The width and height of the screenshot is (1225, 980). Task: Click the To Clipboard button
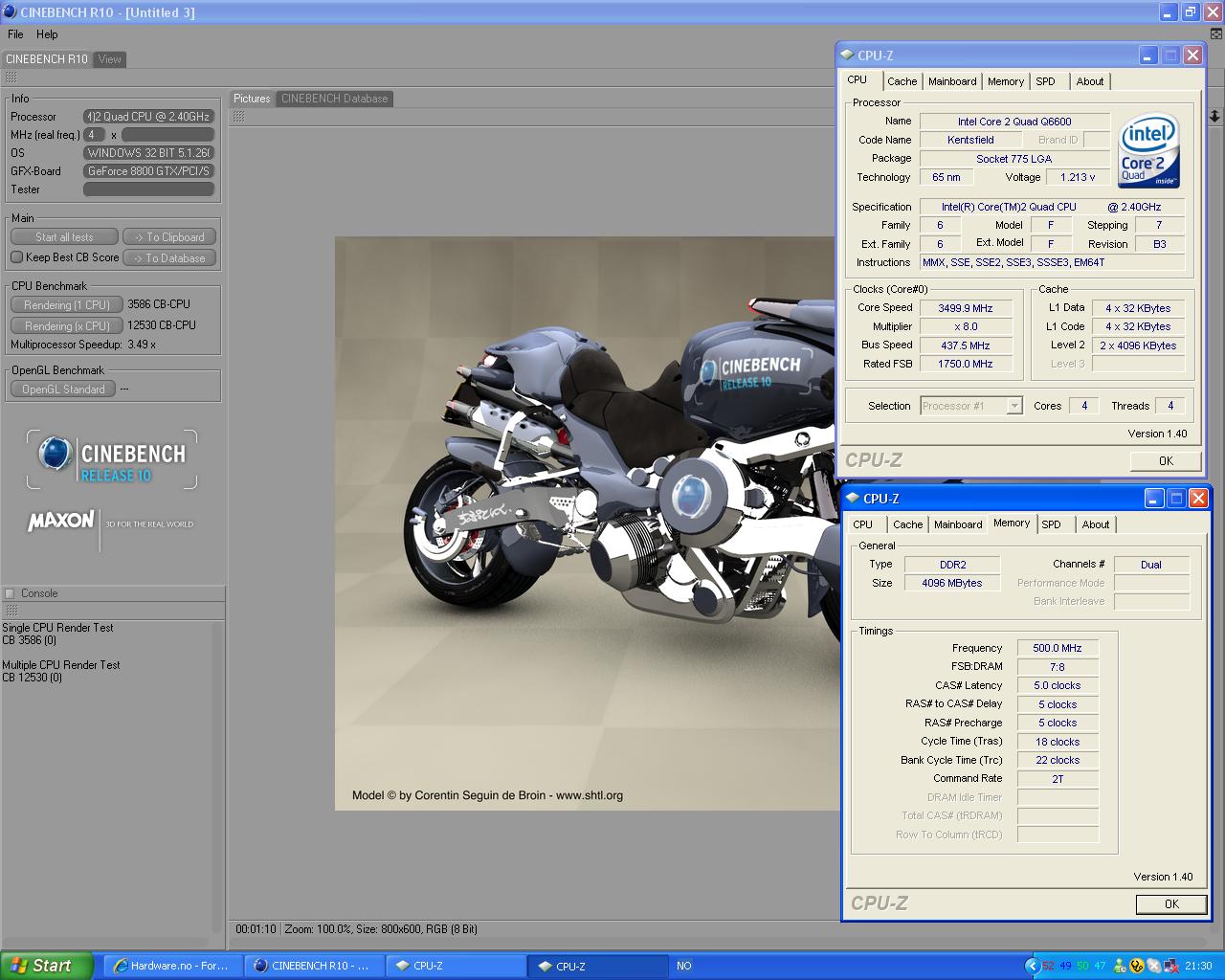click(x=169, y=237)
